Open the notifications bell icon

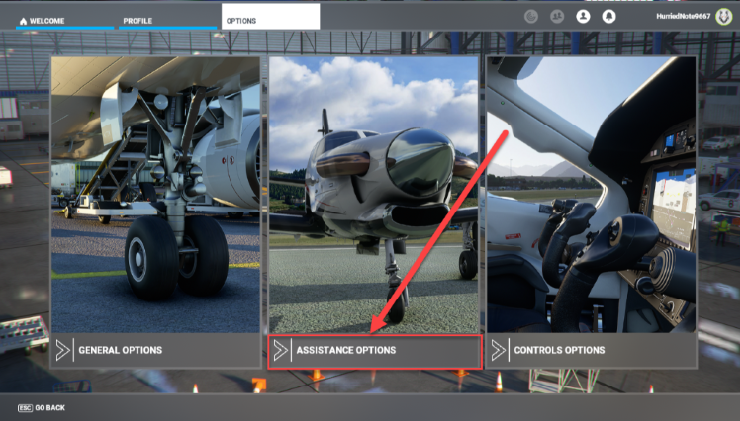[x=609, y=17]
